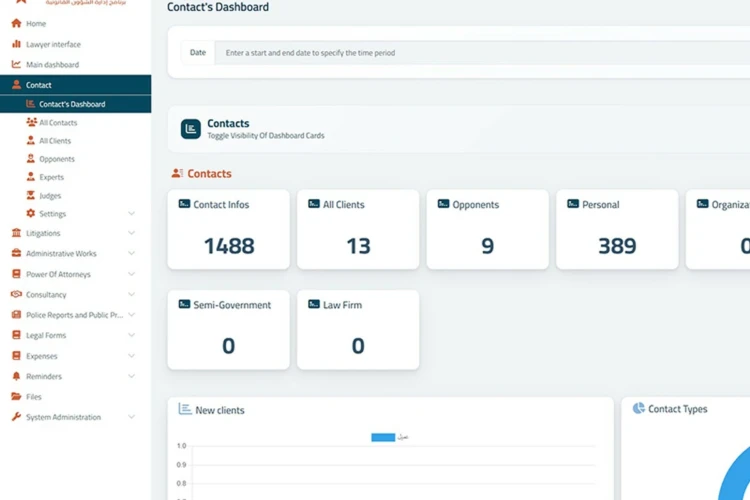This screenshot has width=750, height=500.
Task: Click the Experts person icon
Action: click(31, 177)
